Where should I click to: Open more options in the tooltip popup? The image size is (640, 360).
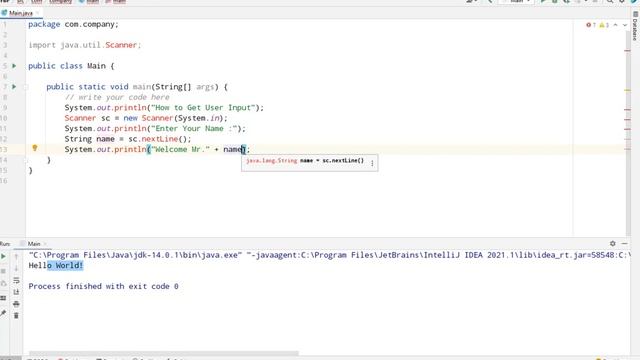click(x=372, y=163)
